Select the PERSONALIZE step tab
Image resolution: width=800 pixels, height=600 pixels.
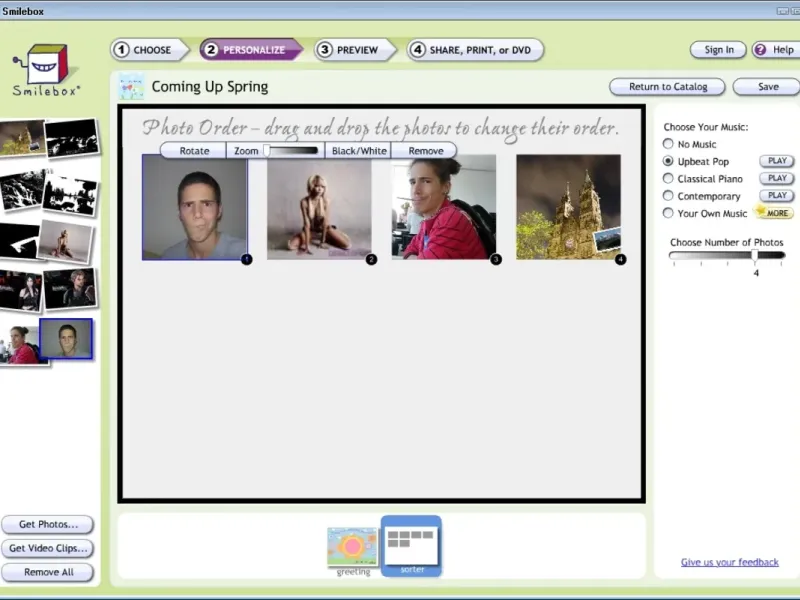pyautogui.click(x=251, y=50)
